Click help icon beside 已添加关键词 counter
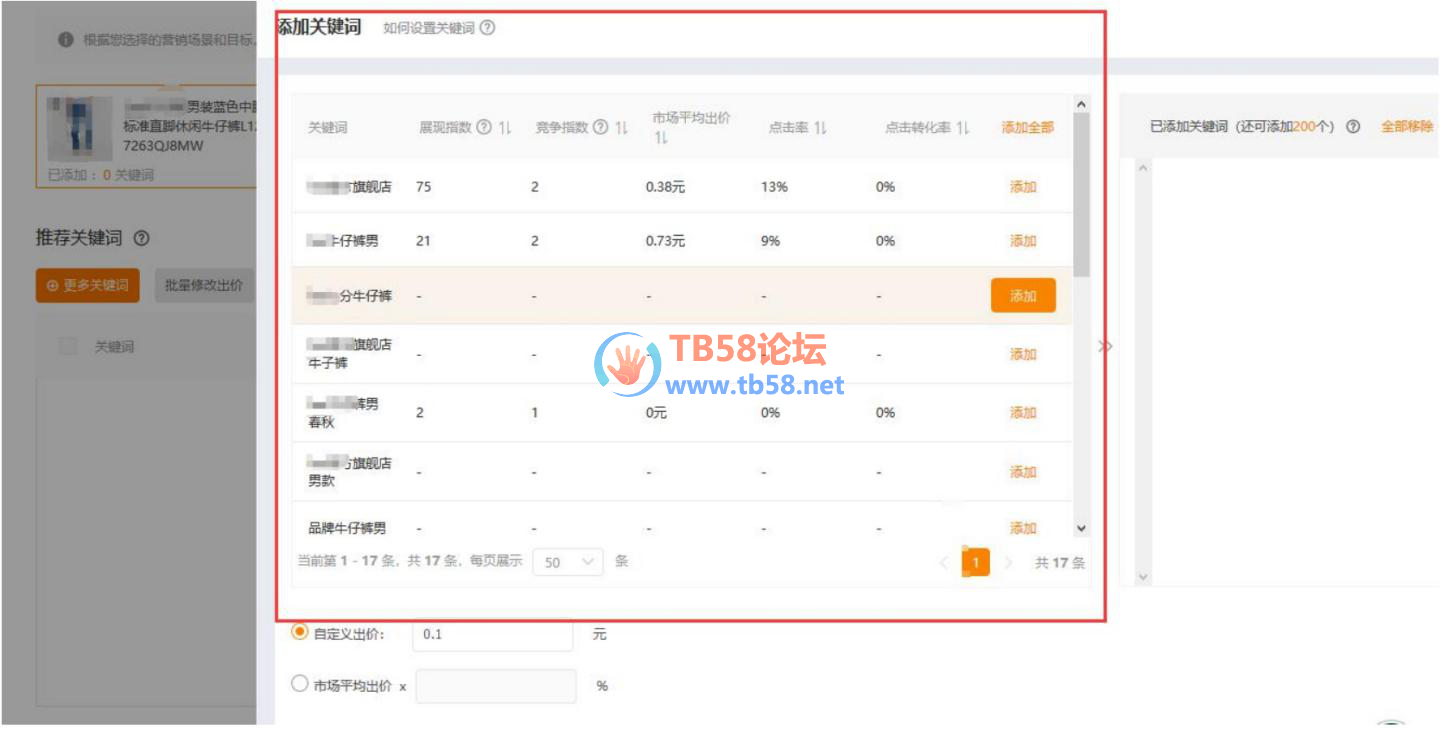Image resolution: width=1441 pixels, height=729 pixels. pyautogui.click(x=1353, y=127)
